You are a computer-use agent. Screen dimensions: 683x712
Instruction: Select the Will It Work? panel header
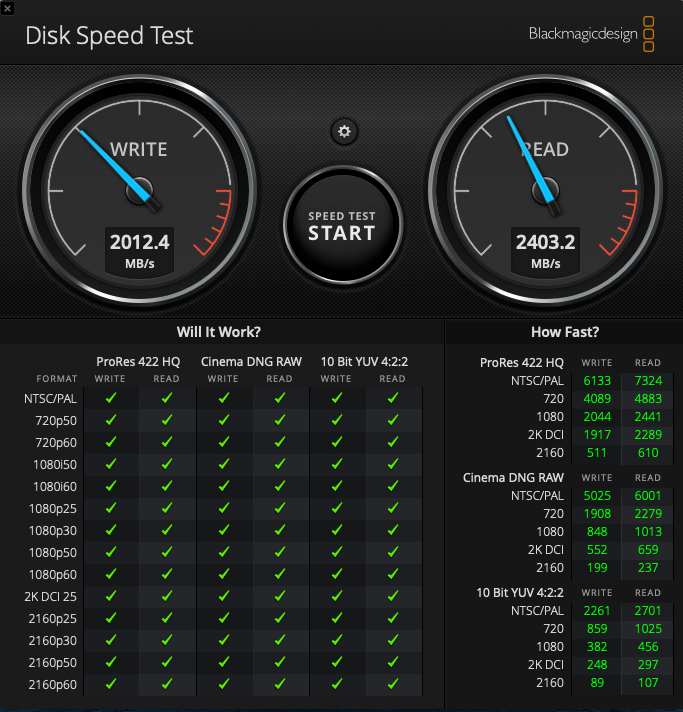(219, 332)
